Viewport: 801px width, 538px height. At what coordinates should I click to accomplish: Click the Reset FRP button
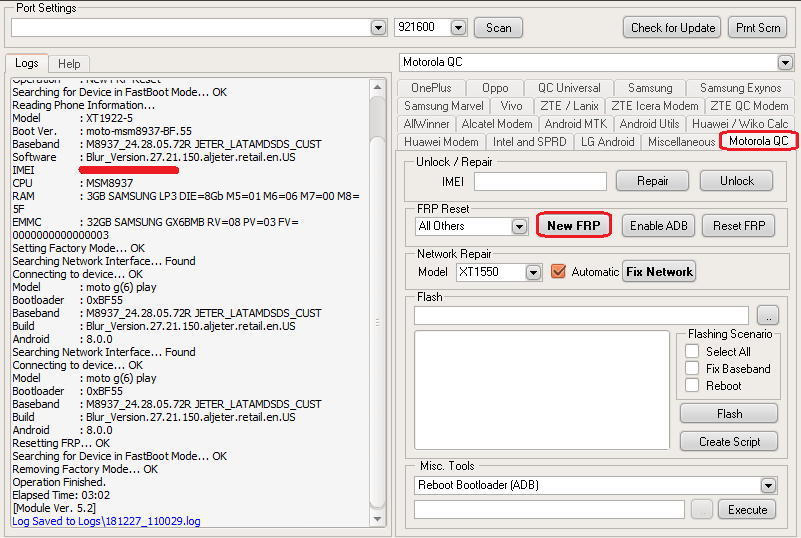(739, 226)
